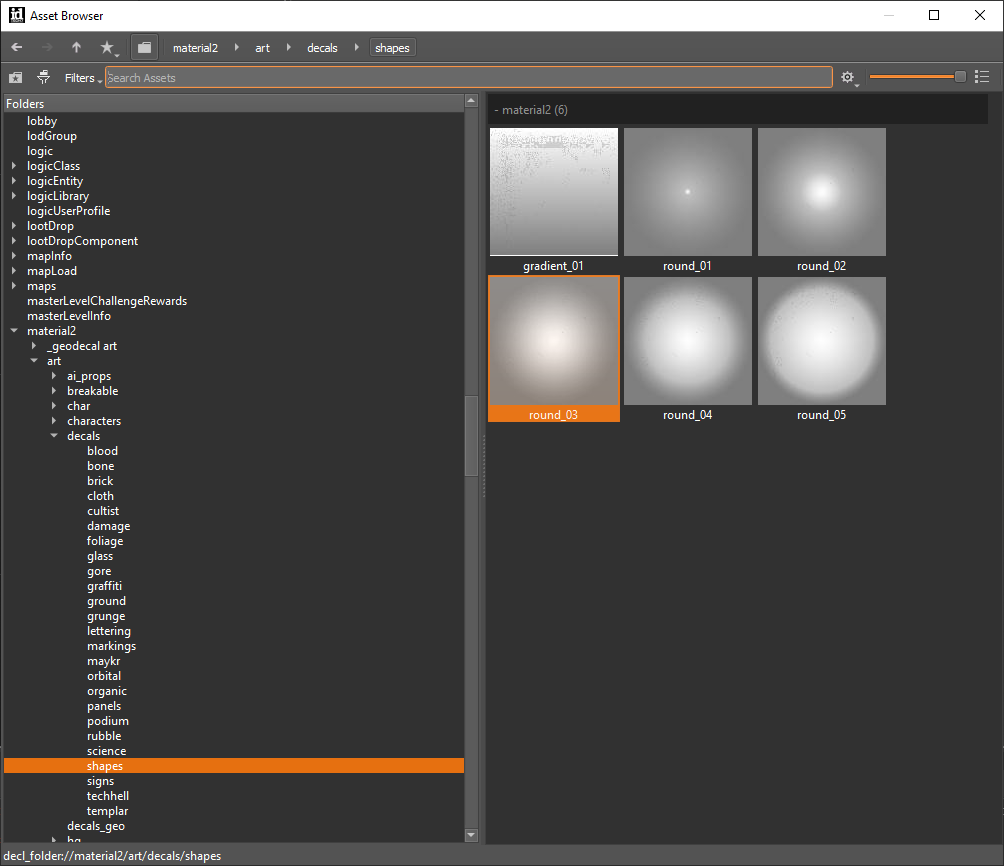This screenshot has width=1004, height=866.
Task: Navigate up one folder level
Action: click(76, 47)
